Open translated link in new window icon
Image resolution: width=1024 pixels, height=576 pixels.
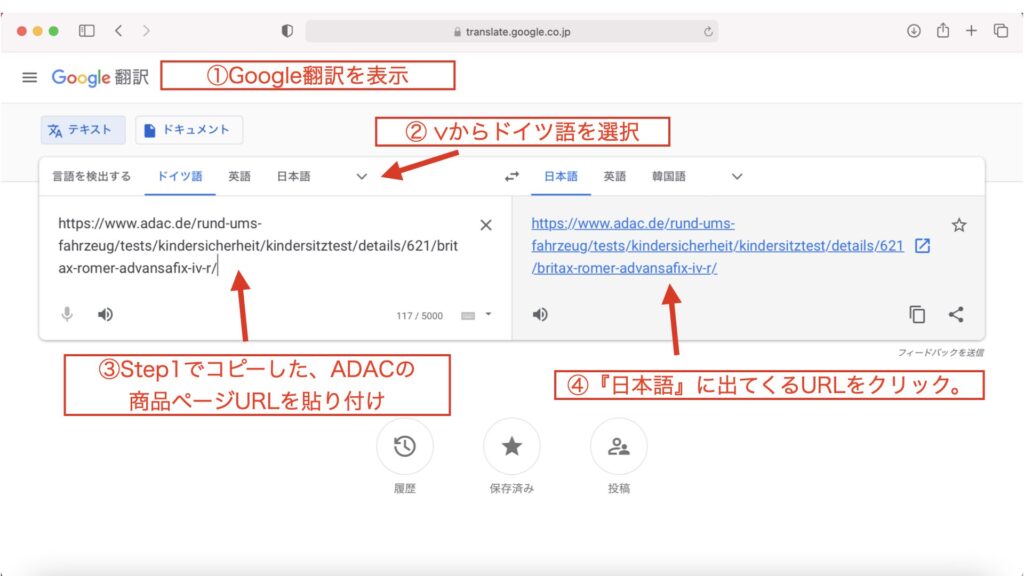point(922,246)
